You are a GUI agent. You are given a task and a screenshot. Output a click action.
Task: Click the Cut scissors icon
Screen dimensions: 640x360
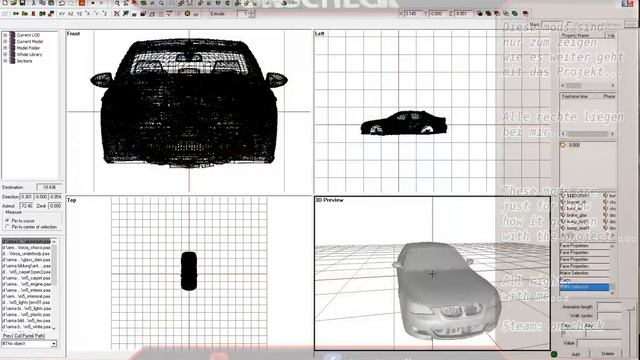coord(33,3)
